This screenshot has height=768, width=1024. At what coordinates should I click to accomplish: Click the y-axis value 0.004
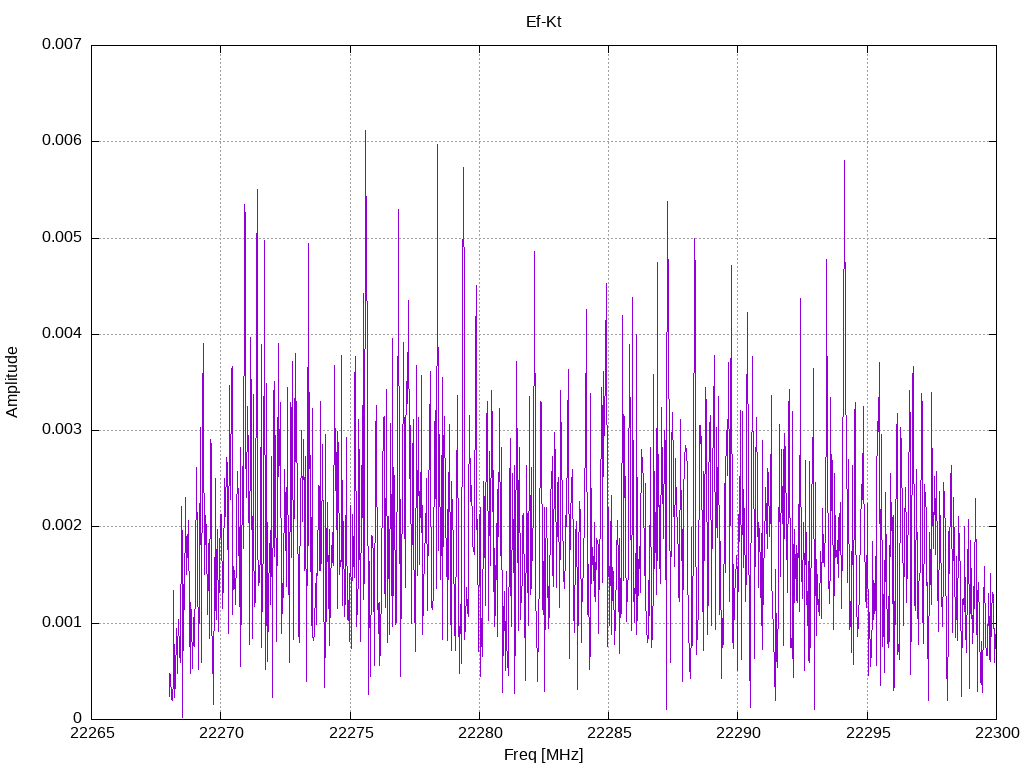pyautogui.click(x=62, y=333)
